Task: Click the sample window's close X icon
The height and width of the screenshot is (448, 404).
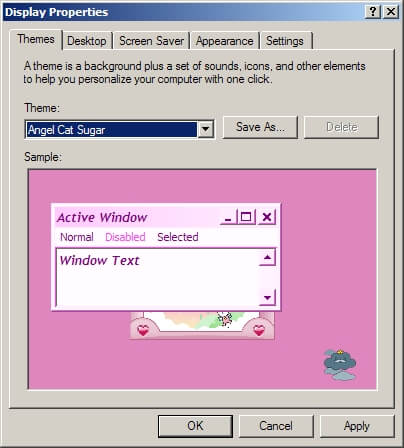Action: [267, 217]
